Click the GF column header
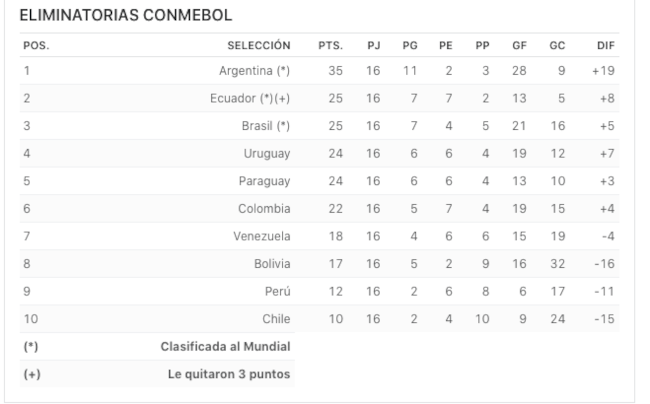The image size is (650, 404). (x=519, y=46)
